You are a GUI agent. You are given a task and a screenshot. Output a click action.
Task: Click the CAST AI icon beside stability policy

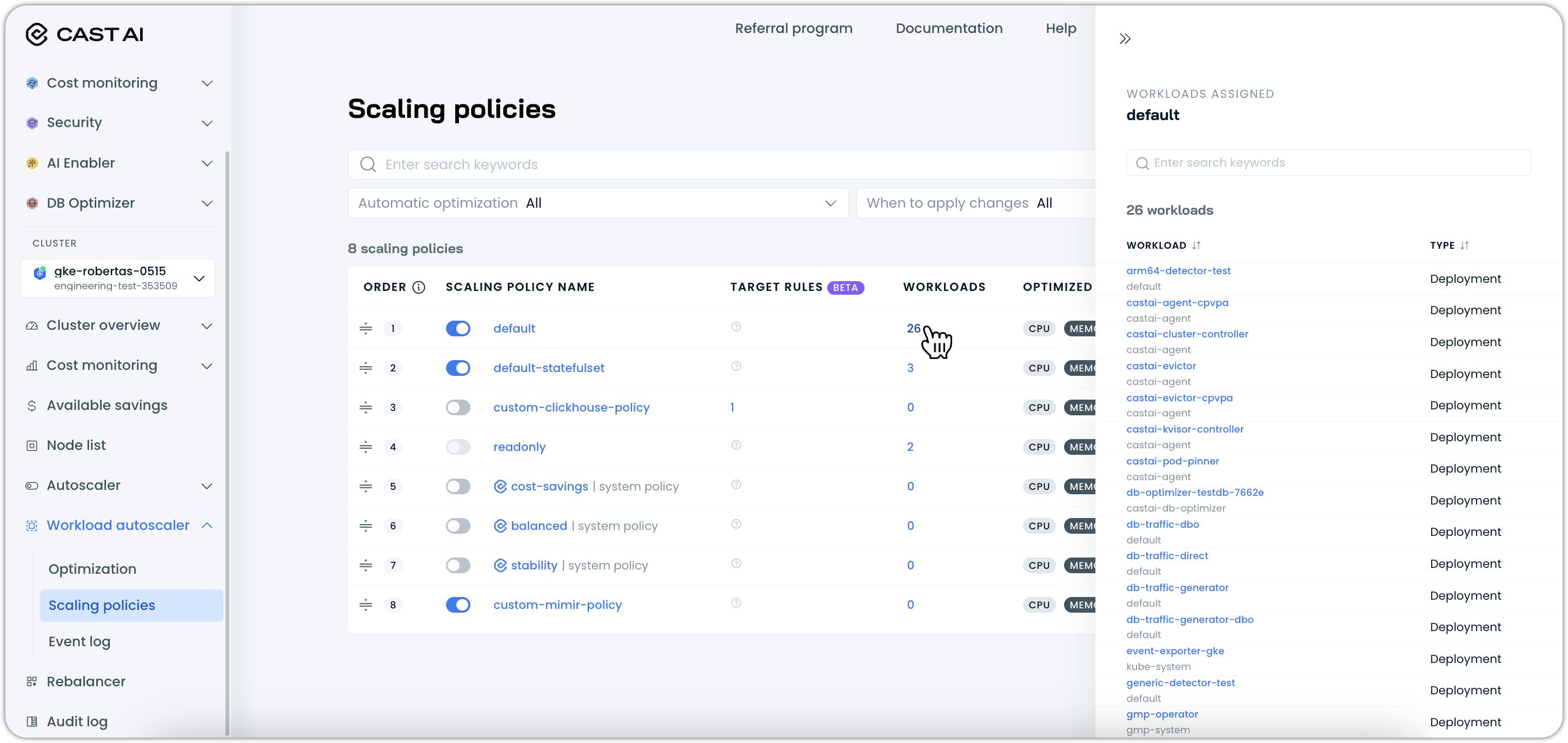(x=500, y=566)
